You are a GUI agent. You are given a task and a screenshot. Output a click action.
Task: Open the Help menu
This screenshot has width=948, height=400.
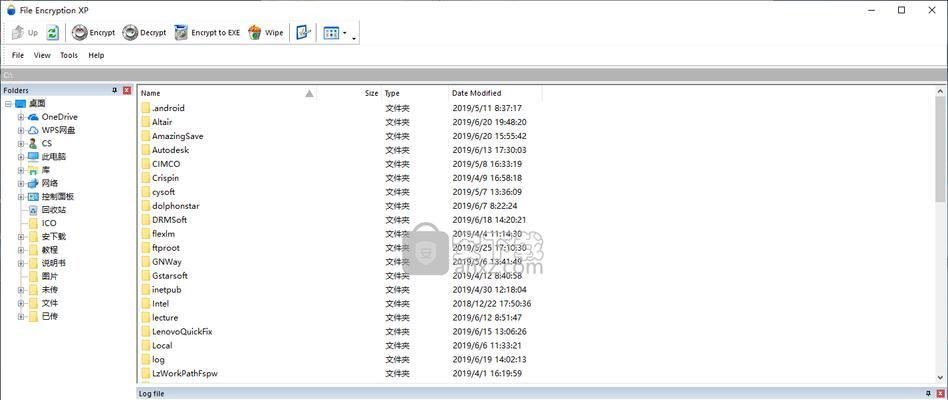click(x=96, y=55)
